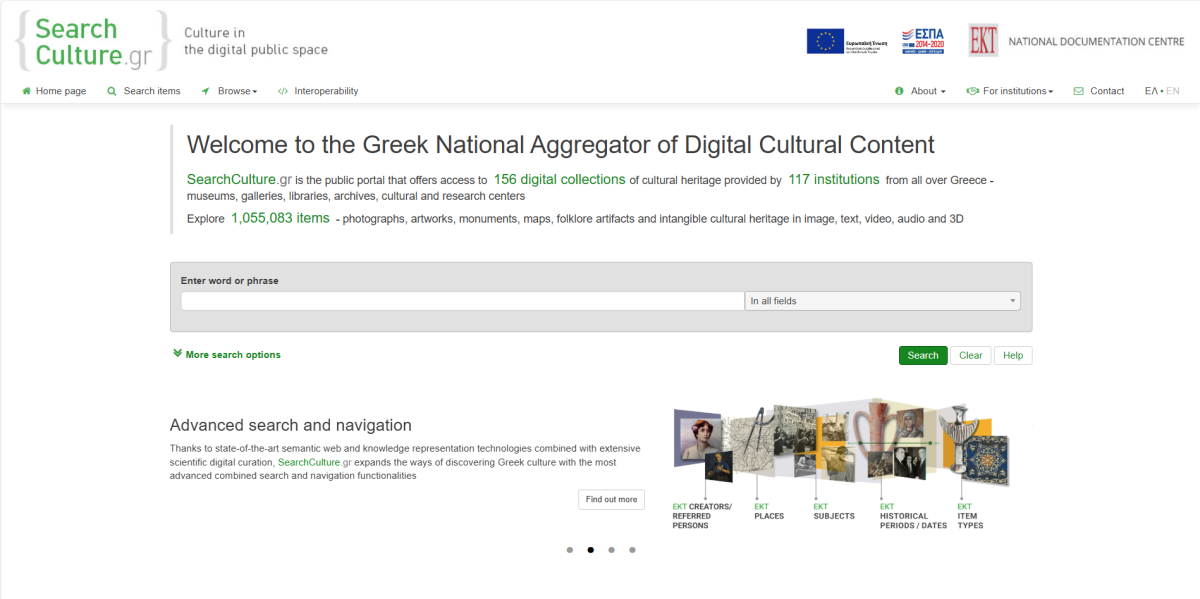Click the Search items magnifier icon
1200x599 pixels.
tap(112, 91)
